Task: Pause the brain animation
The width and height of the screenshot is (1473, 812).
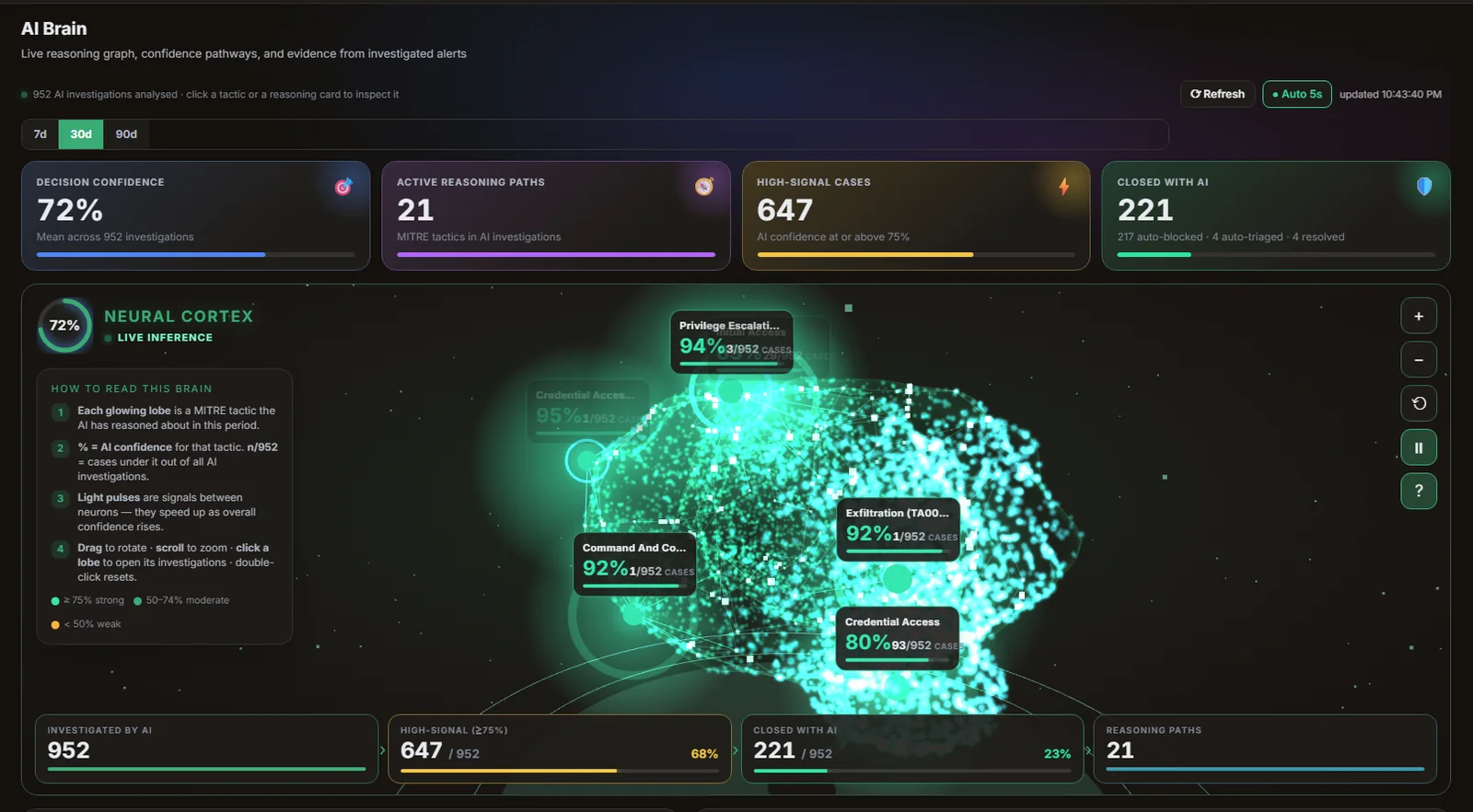Action: point(1419,447)
